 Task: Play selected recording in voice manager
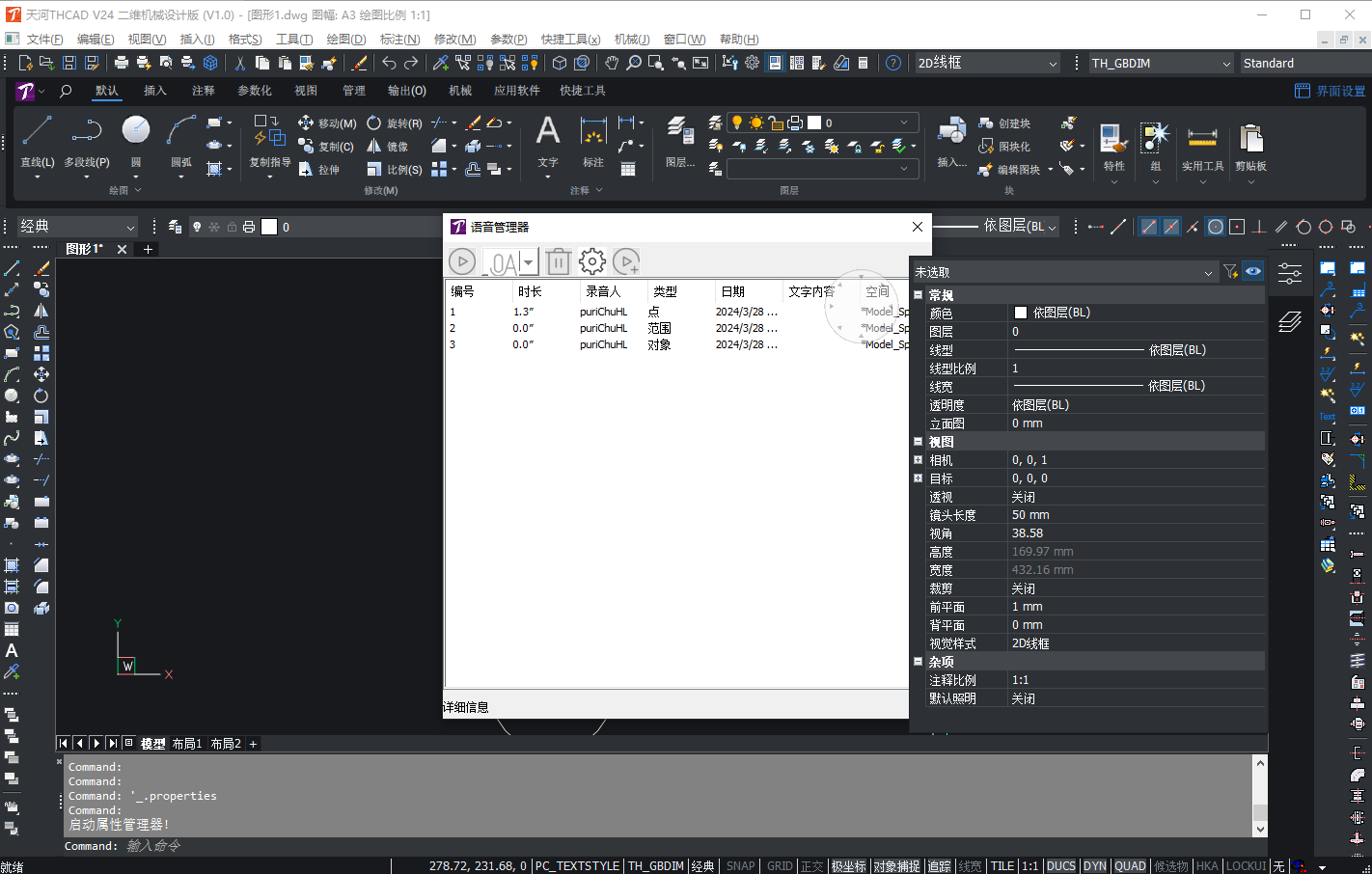[462, 261]
